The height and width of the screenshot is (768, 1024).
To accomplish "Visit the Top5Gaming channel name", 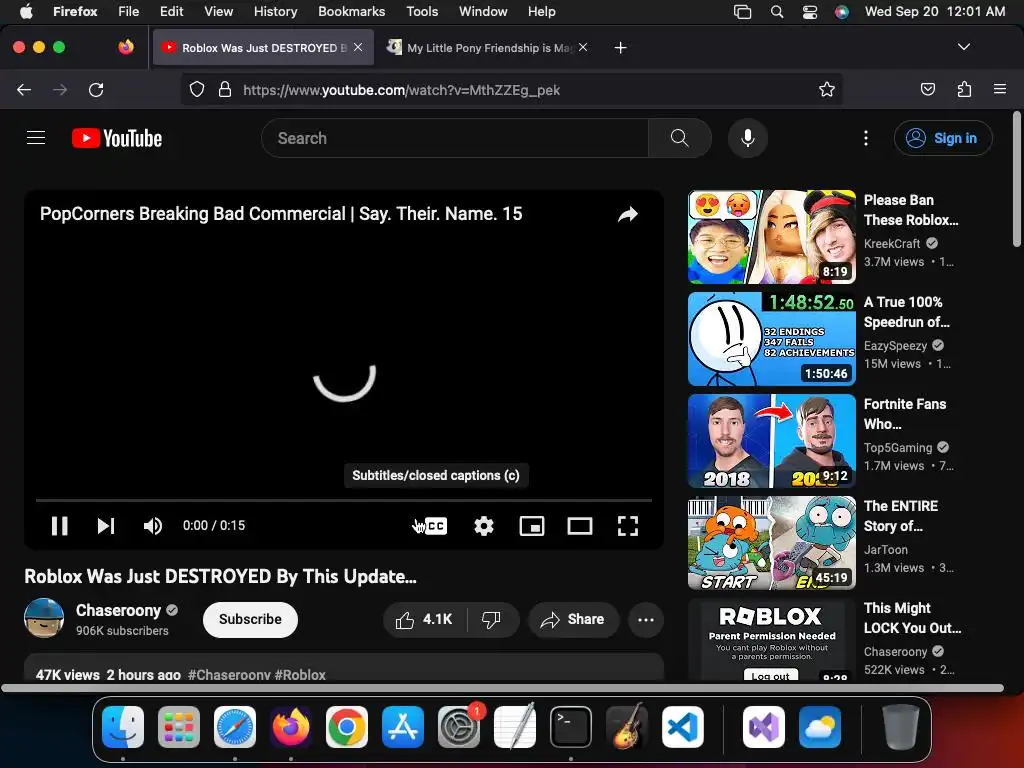I will pos(898,447).
